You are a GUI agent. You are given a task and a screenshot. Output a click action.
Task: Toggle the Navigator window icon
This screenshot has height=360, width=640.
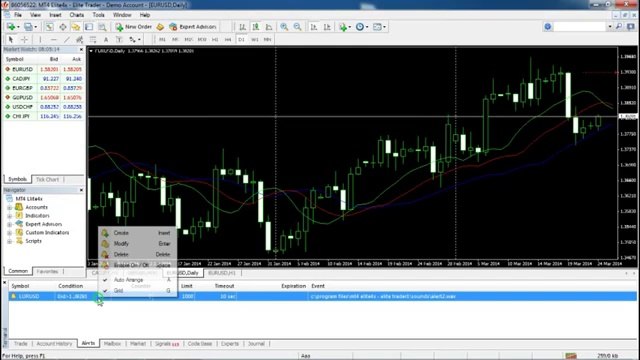pos(76,27)
